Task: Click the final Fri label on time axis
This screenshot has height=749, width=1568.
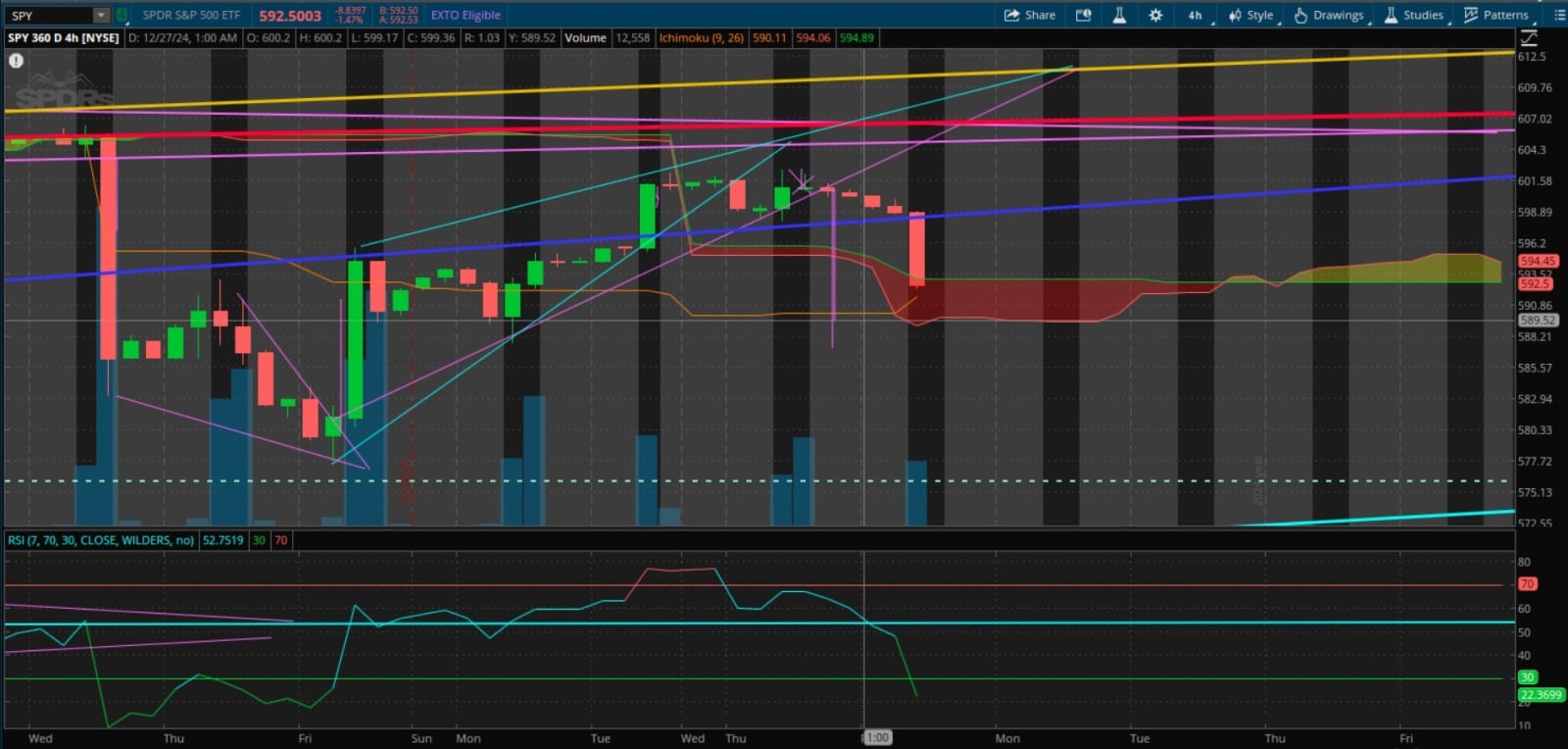Action: [1406, 738]
